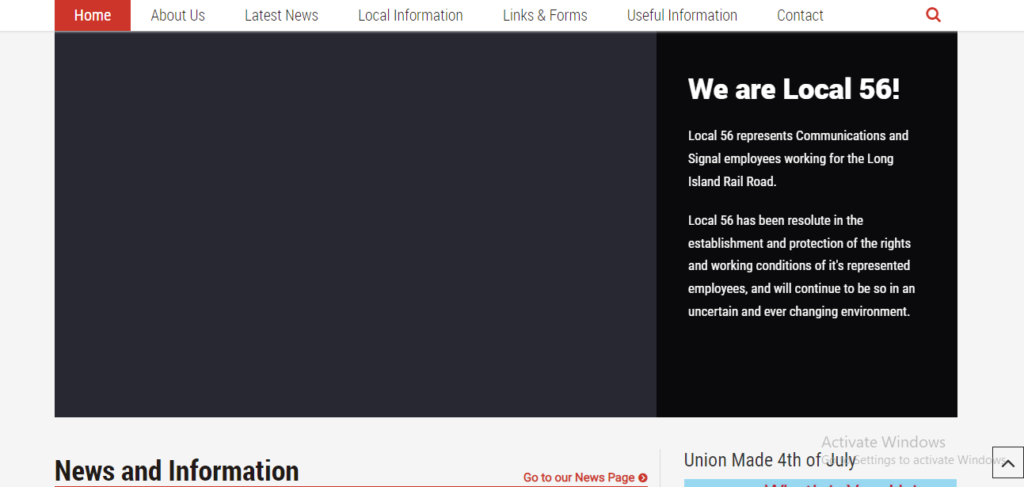Click the paragraph starting Local 56 has been resolute
The image size is (1024, 487).
pos(801,266)
